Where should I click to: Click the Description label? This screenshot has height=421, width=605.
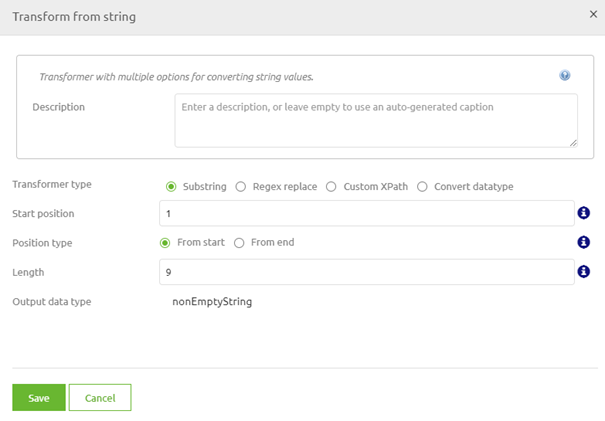click(x=58, y=107)
